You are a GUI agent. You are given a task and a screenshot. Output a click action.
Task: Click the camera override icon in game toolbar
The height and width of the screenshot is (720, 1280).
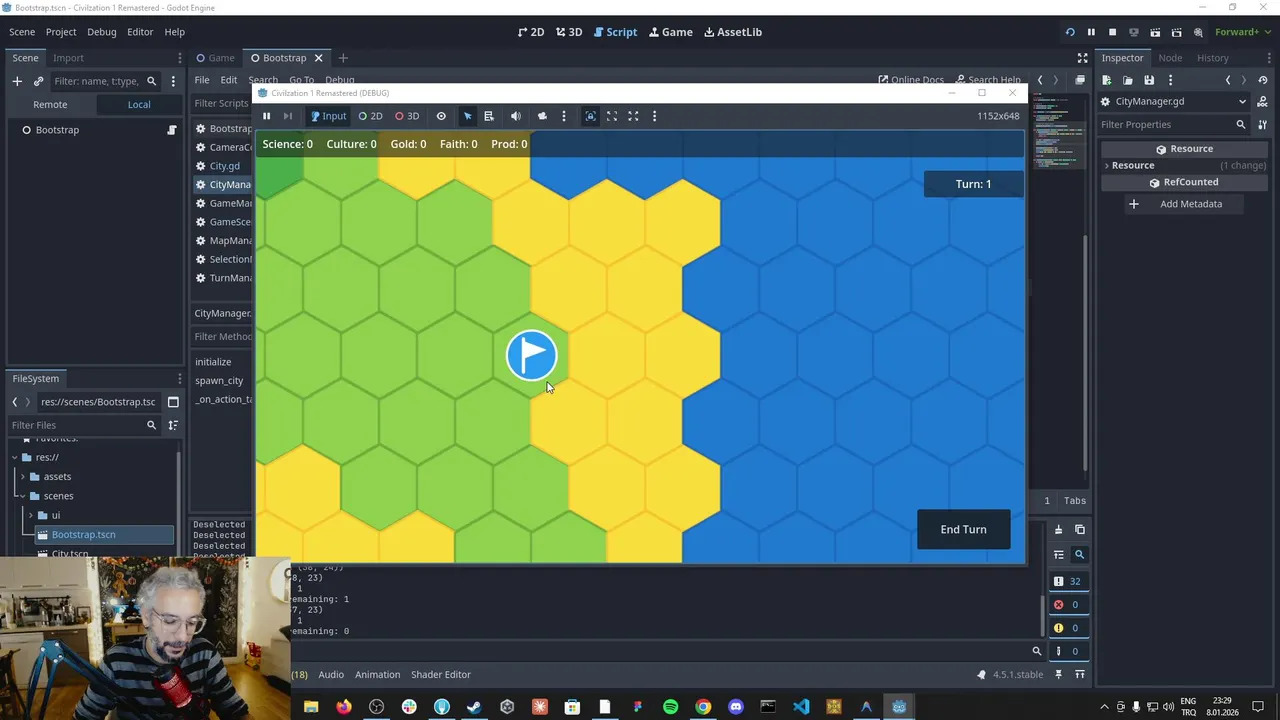[542, 116]
